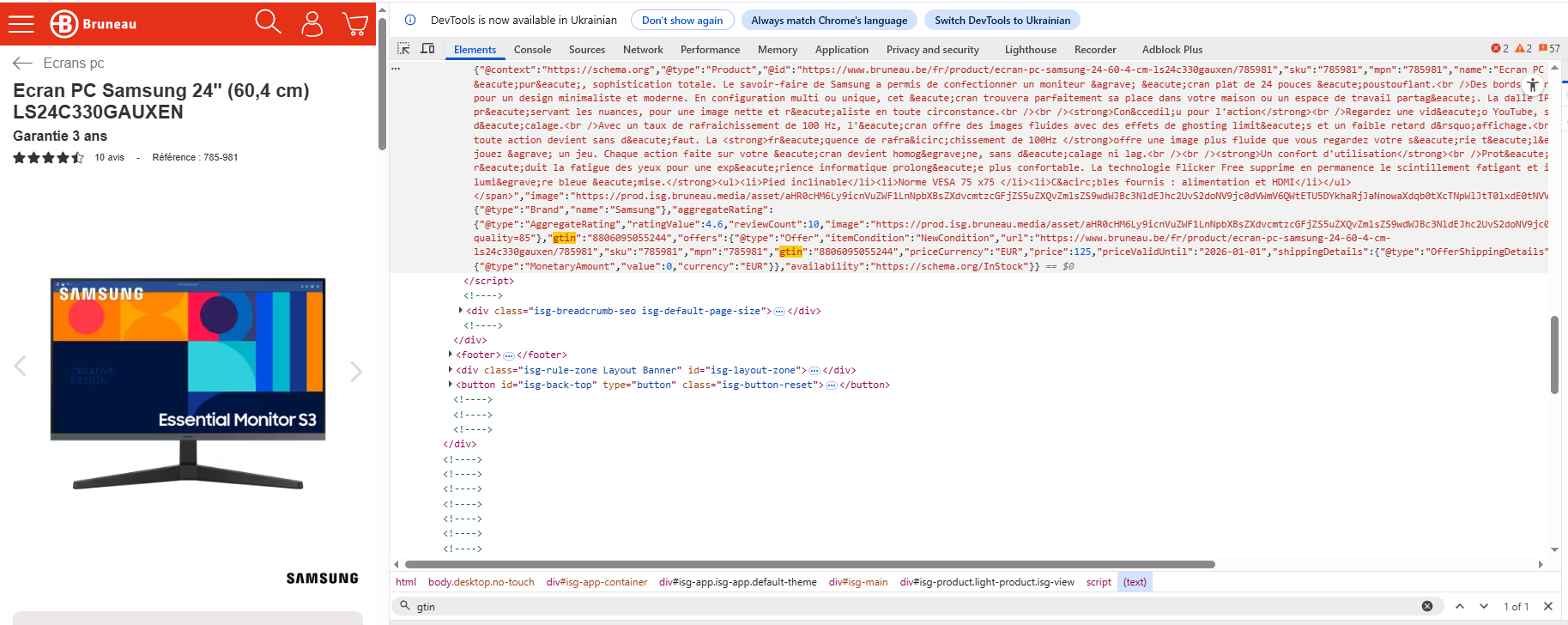
Task: Click the ellipsis beside selected node
Action: click(x=396, y=68)
